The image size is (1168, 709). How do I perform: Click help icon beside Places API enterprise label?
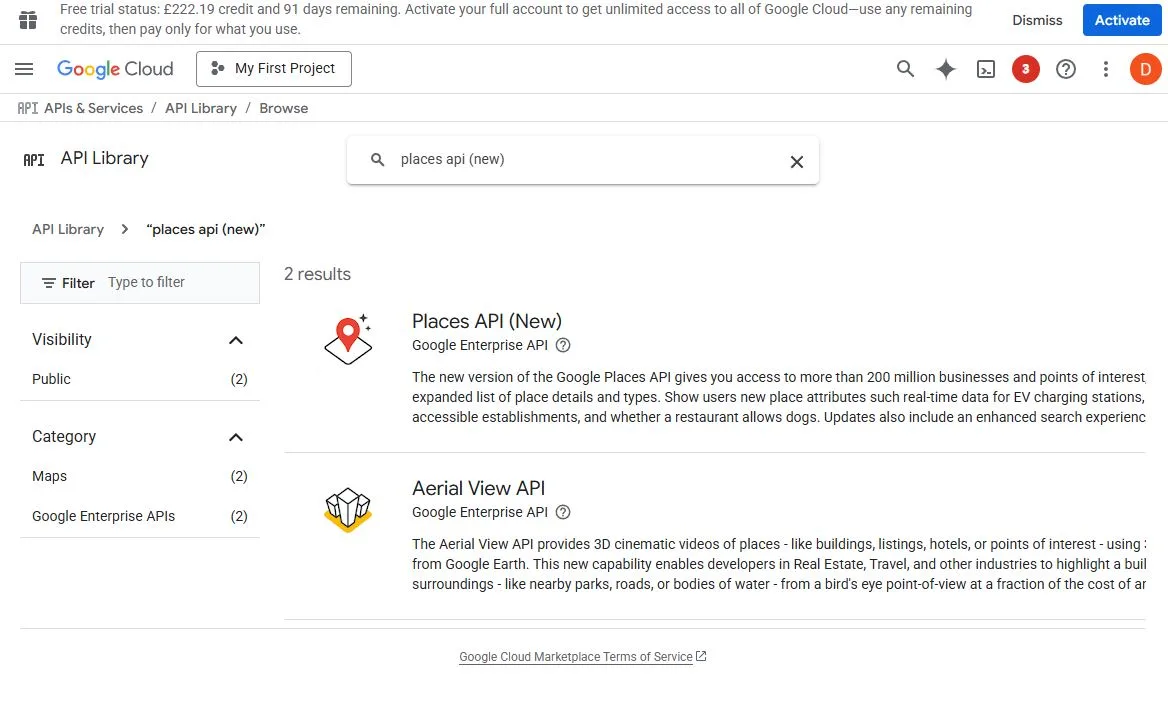[x=563, y=345]
